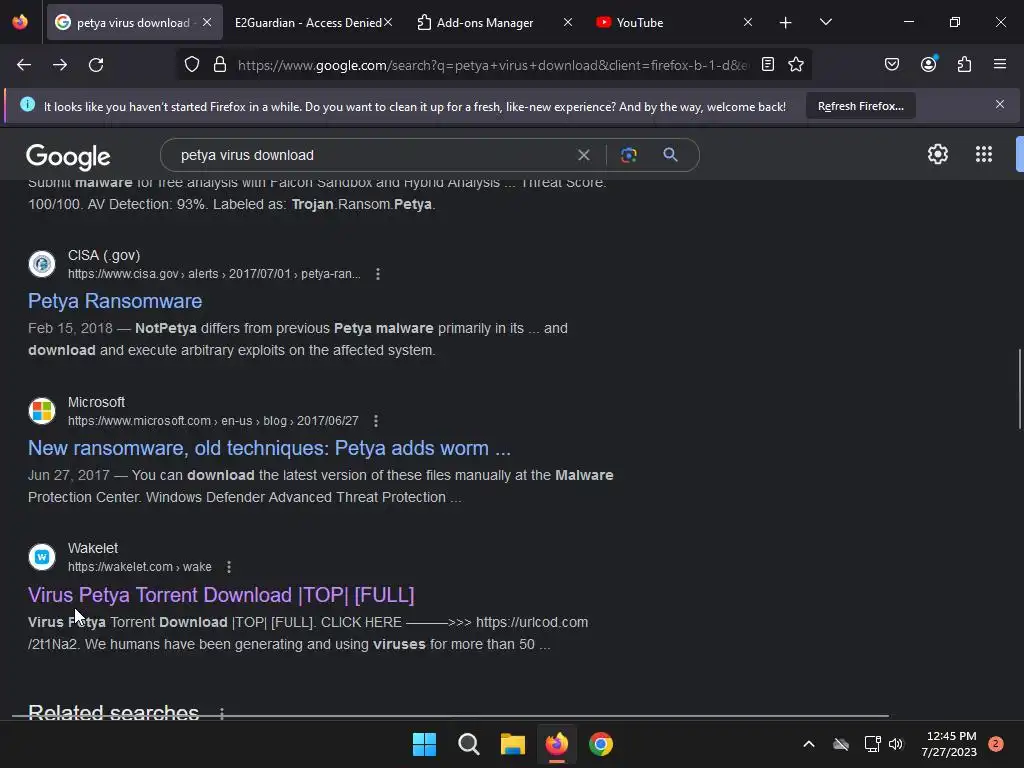Switch to Add-ons Manager tab

click(x=485, y=23)
